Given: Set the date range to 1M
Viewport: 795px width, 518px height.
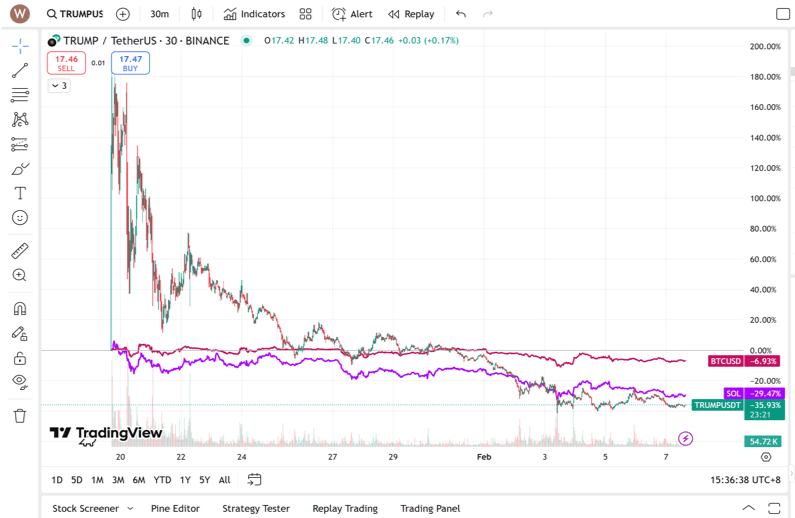Looking at the screenshot, I should [x=97, y=480].
